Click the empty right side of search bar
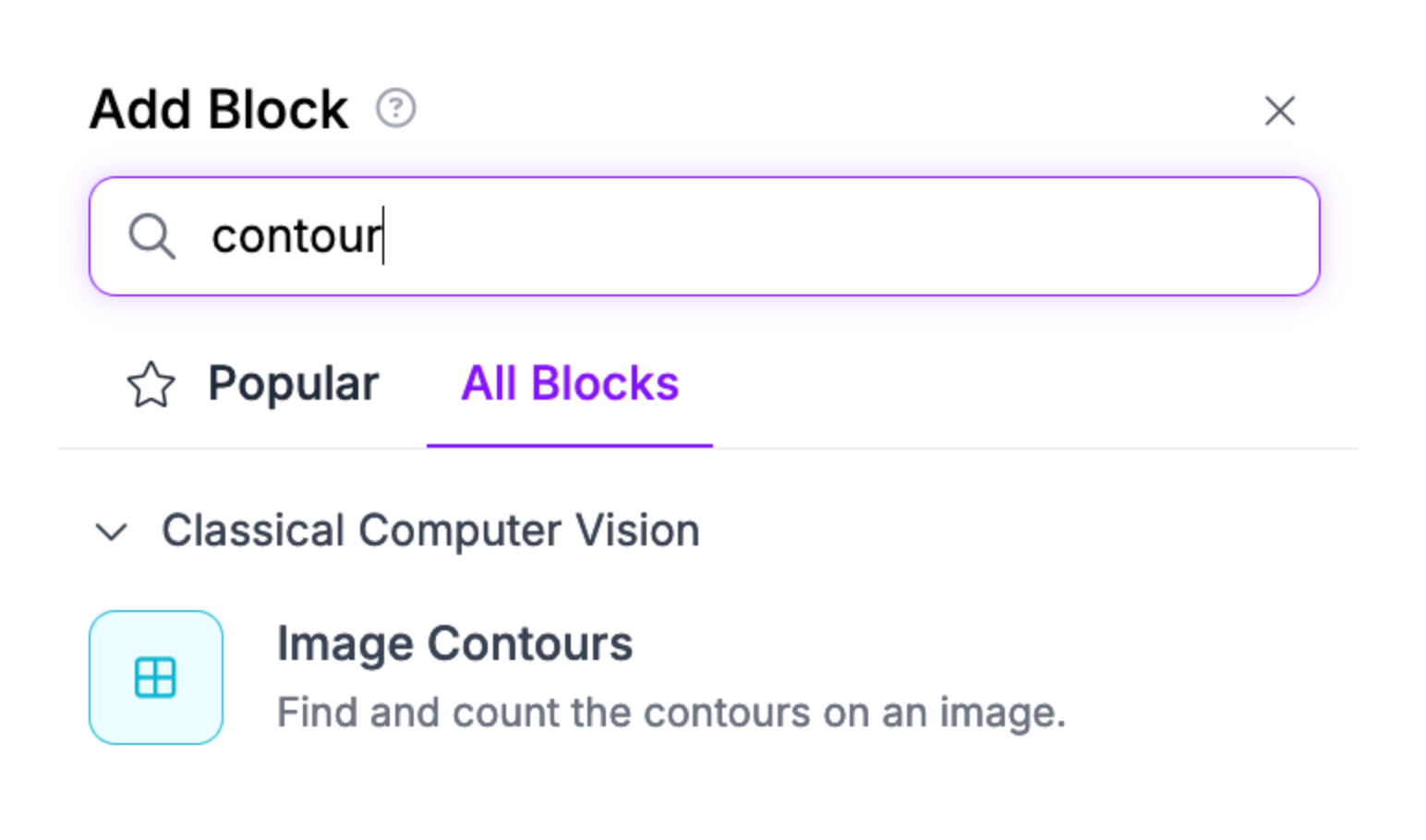 click(x=1016, y=236)
